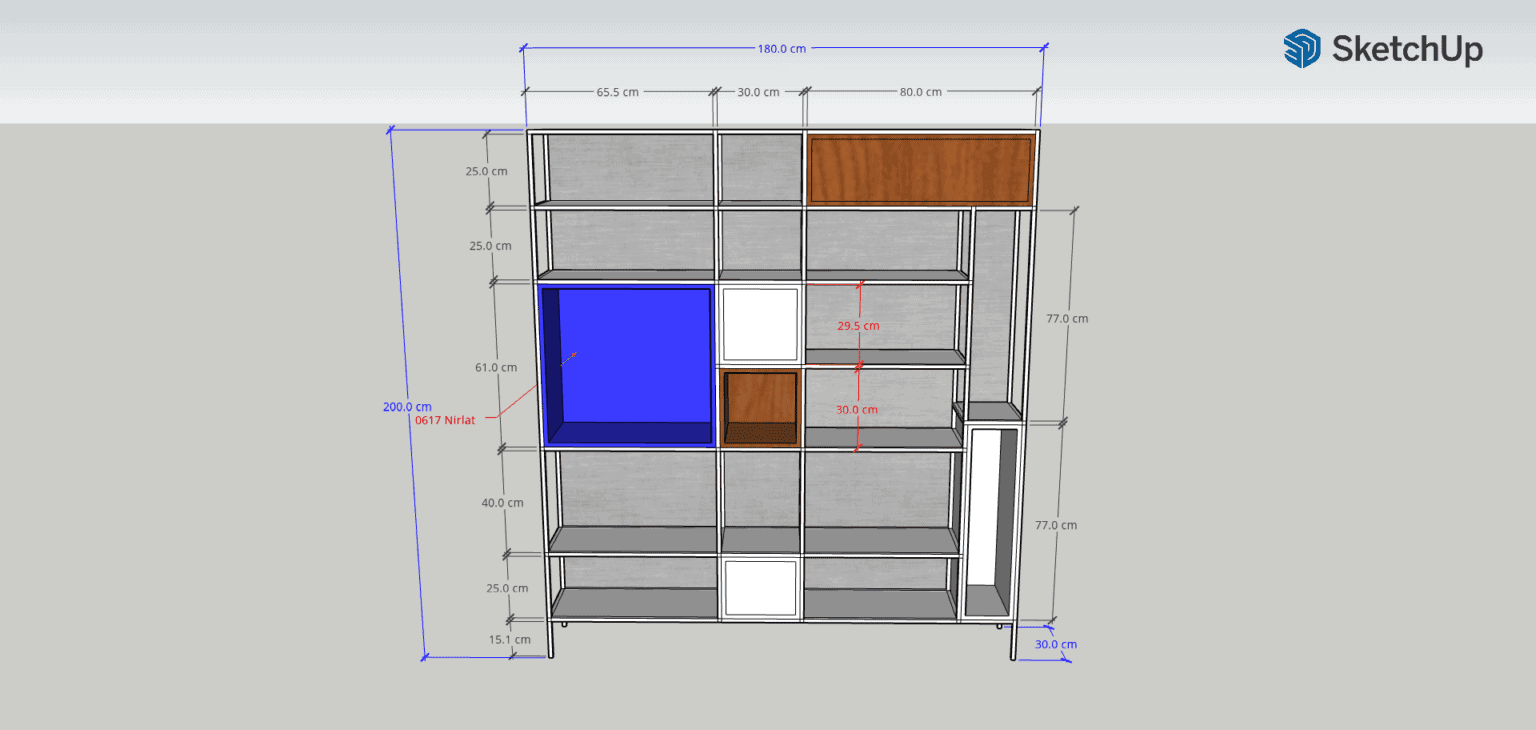This screenshot has height=730, width=1536.
Task: Select the red 30.0 cm dimension label
Action: click(857, 409)
